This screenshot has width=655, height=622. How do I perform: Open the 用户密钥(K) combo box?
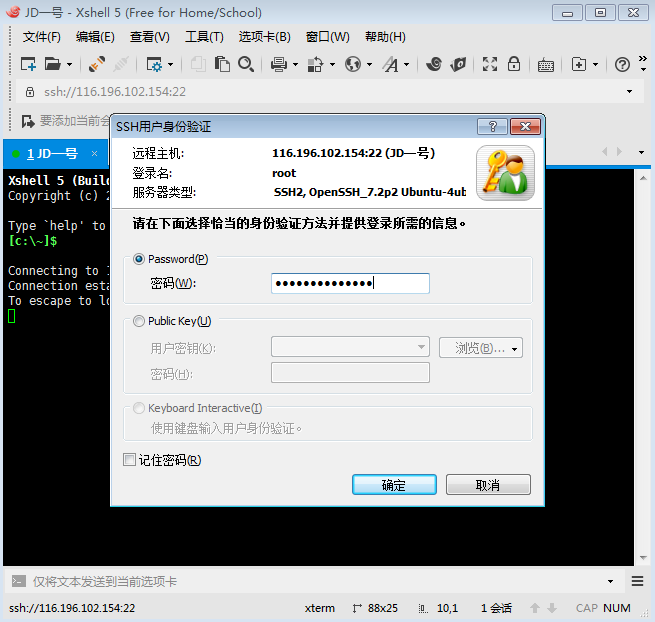(350, 347)
